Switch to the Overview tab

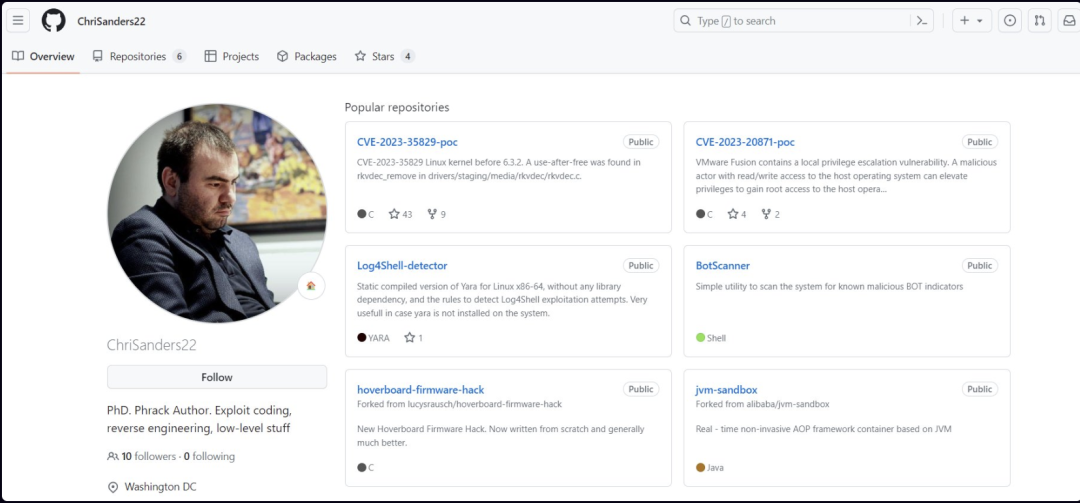point(43,57)
